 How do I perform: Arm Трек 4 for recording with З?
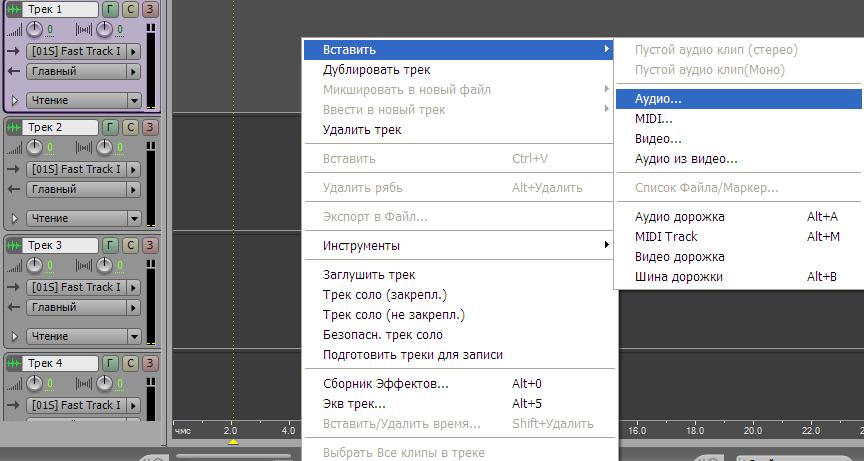pyautogui.click(x=149, y=364)
